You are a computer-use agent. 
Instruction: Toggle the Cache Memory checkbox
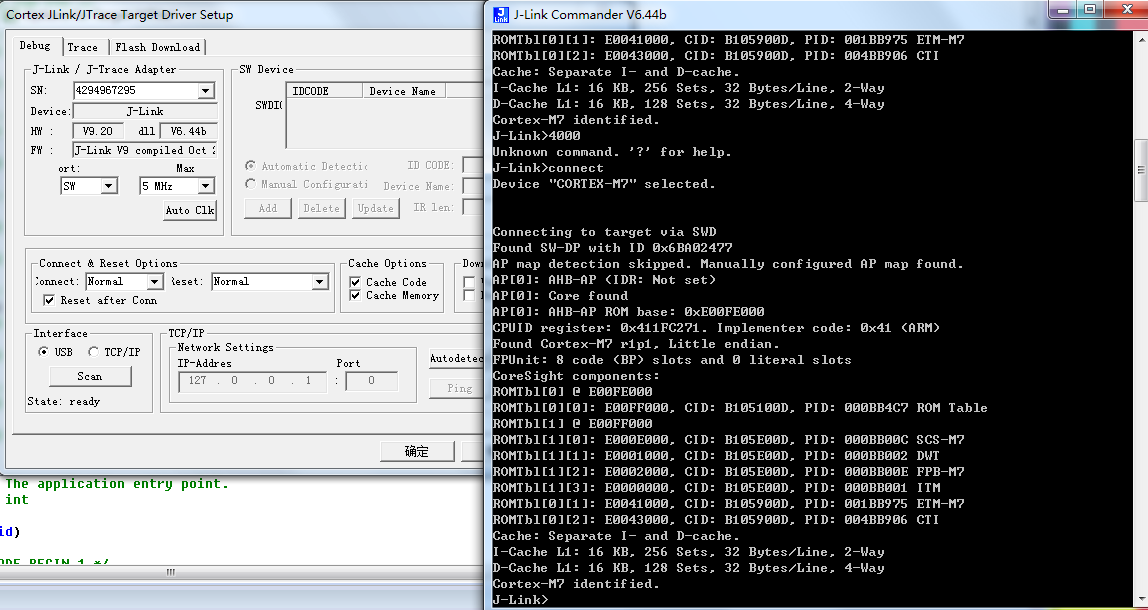[355, 295]
